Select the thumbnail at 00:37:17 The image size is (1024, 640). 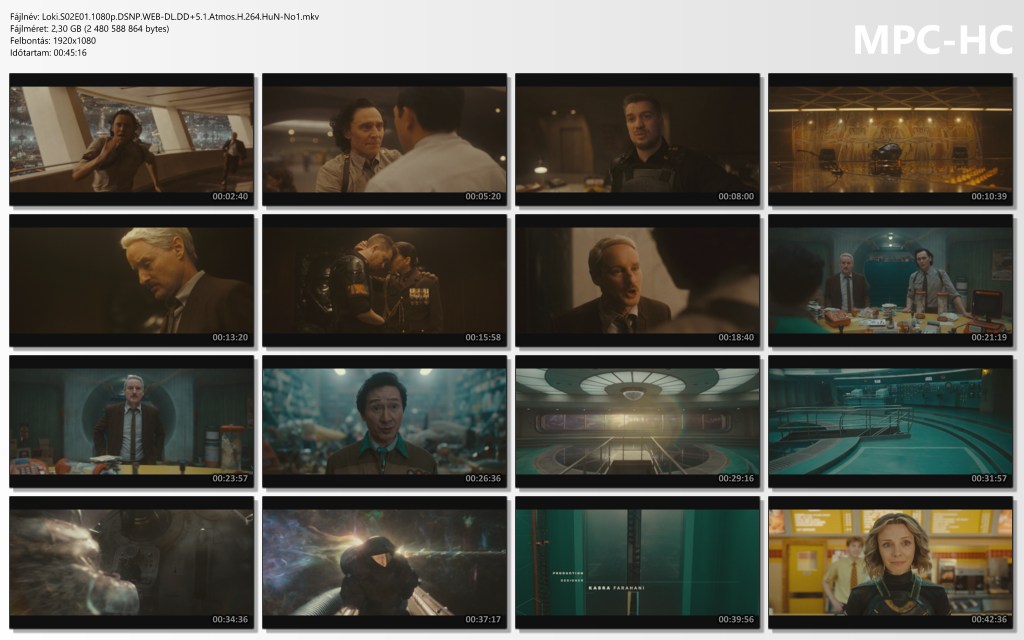click(x=385, y=562)
